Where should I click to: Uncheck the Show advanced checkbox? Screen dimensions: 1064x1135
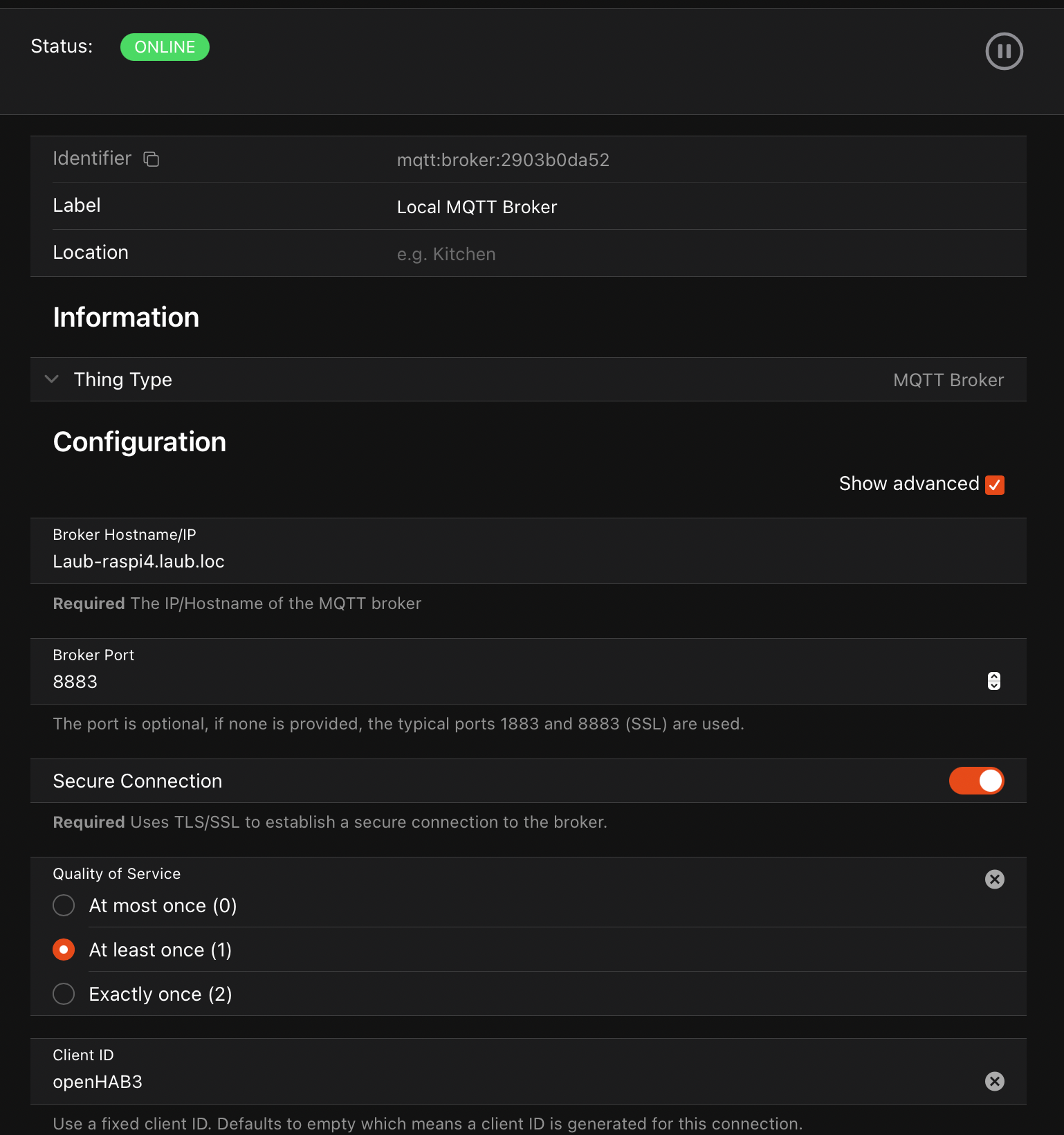tap(994, 484)
